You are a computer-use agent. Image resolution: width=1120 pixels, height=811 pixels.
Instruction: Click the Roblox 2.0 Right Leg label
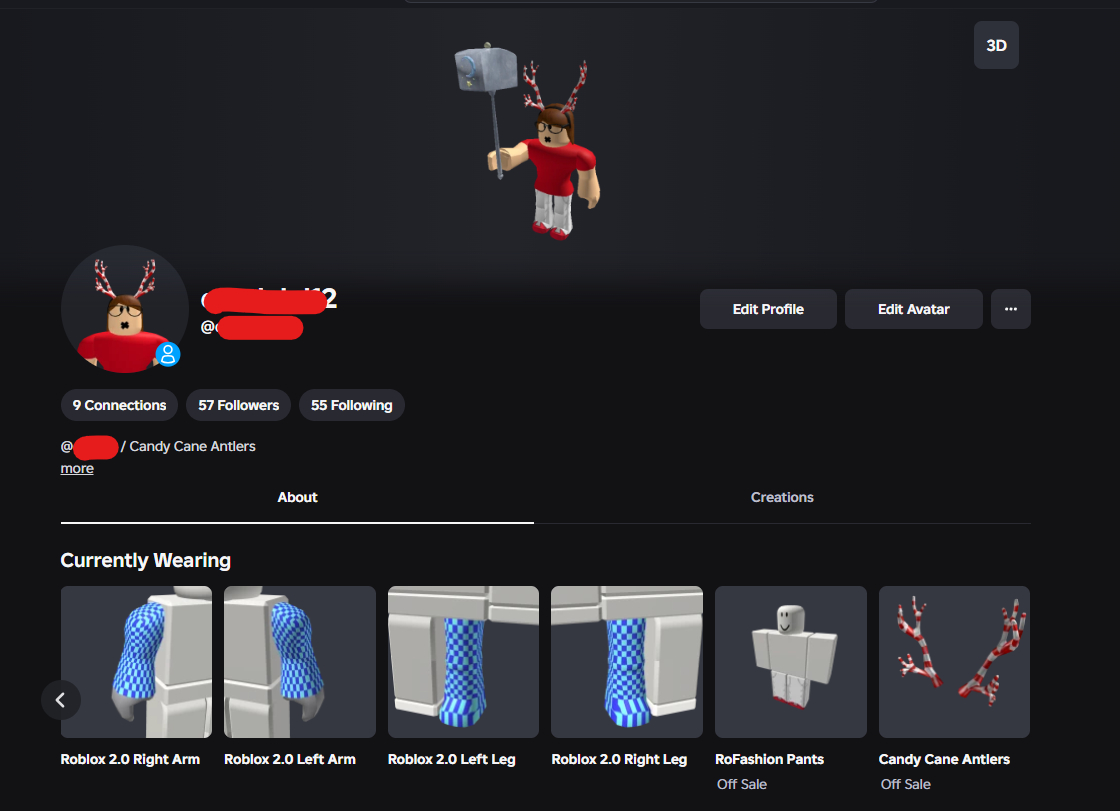click(619, 760)
